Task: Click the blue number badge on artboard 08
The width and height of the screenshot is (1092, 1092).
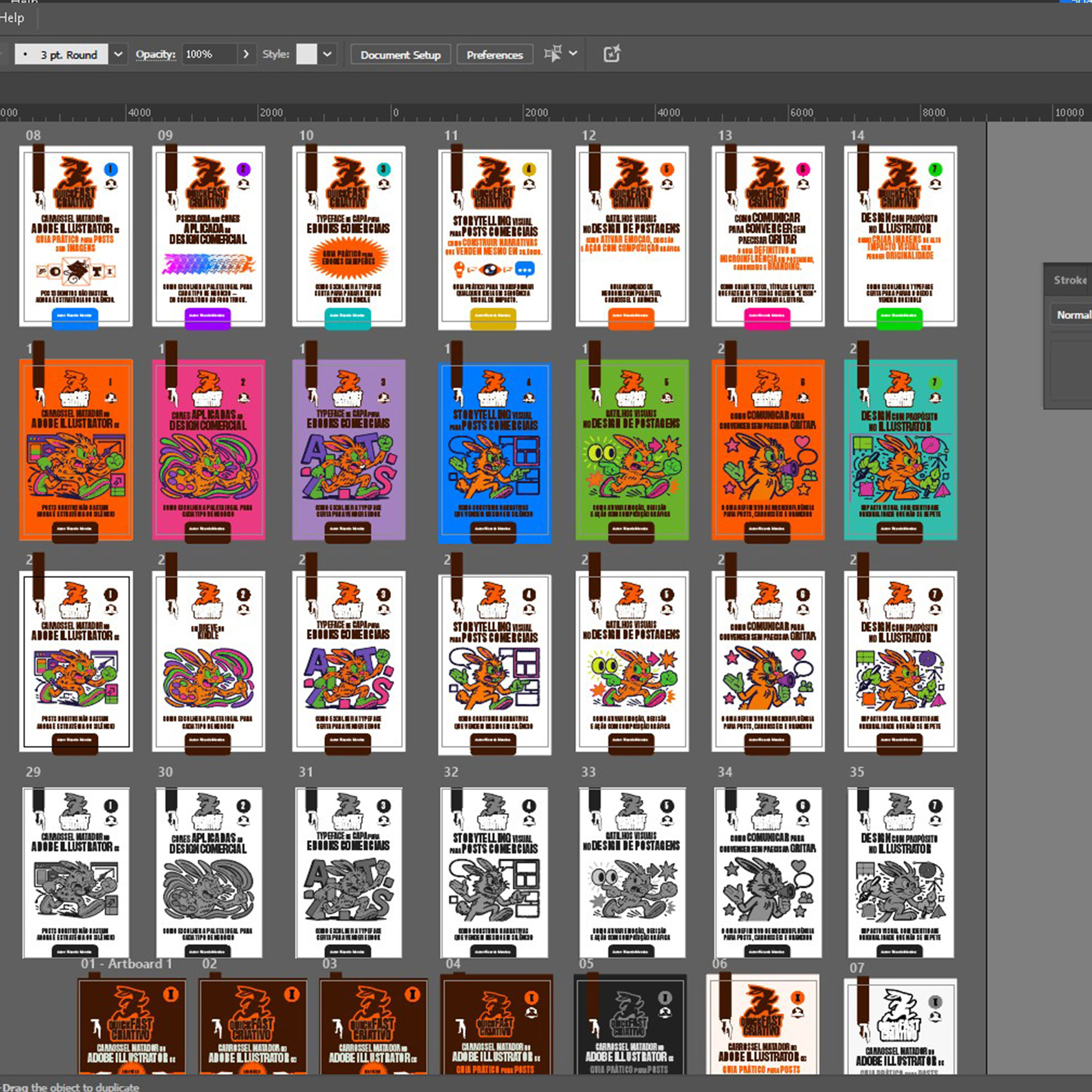Action: tap(111, 169)
